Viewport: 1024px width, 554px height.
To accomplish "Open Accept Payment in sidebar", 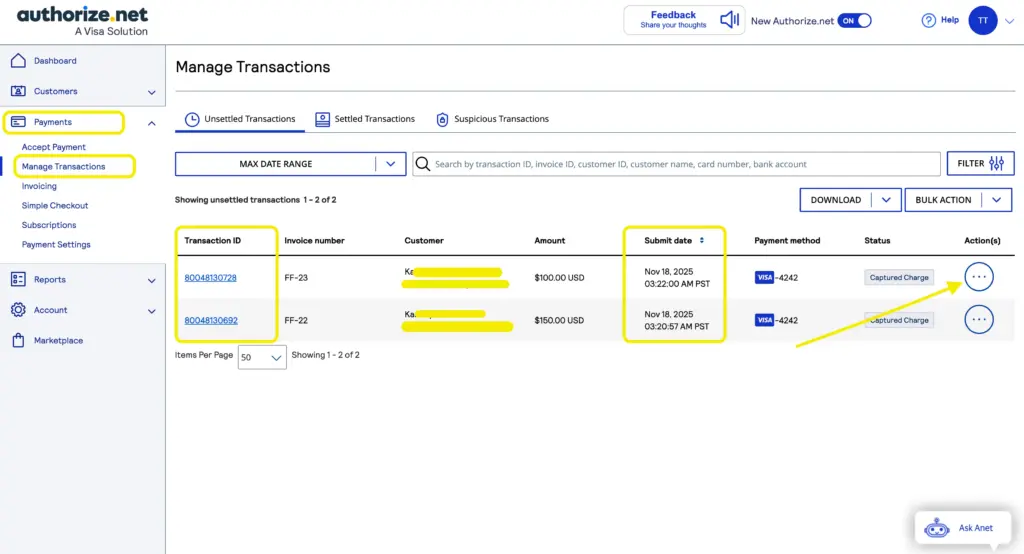I will click(54, 147).
